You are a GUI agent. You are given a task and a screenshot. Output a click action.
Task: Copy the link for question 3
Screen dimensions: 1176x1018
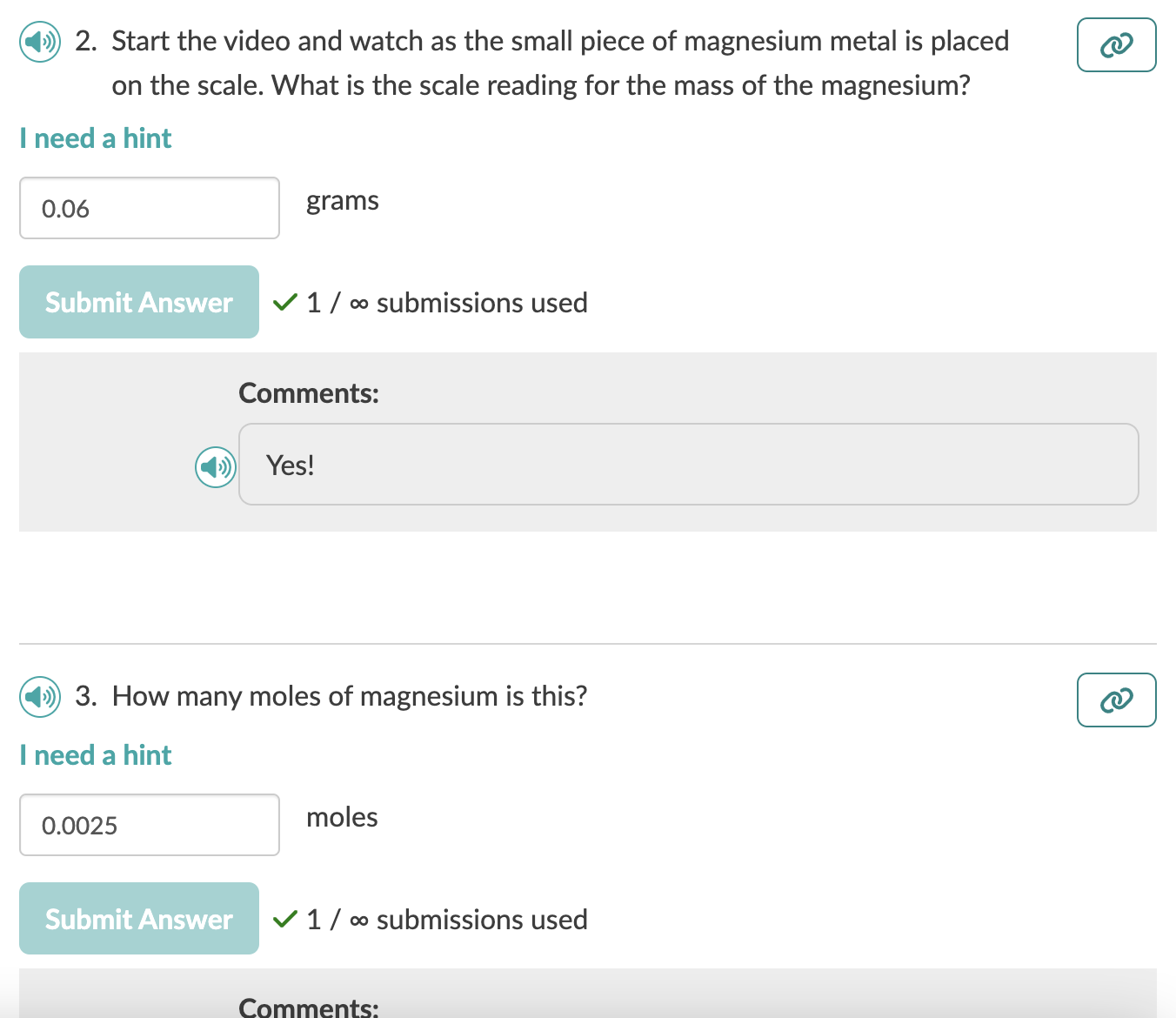coord(1116,700)
